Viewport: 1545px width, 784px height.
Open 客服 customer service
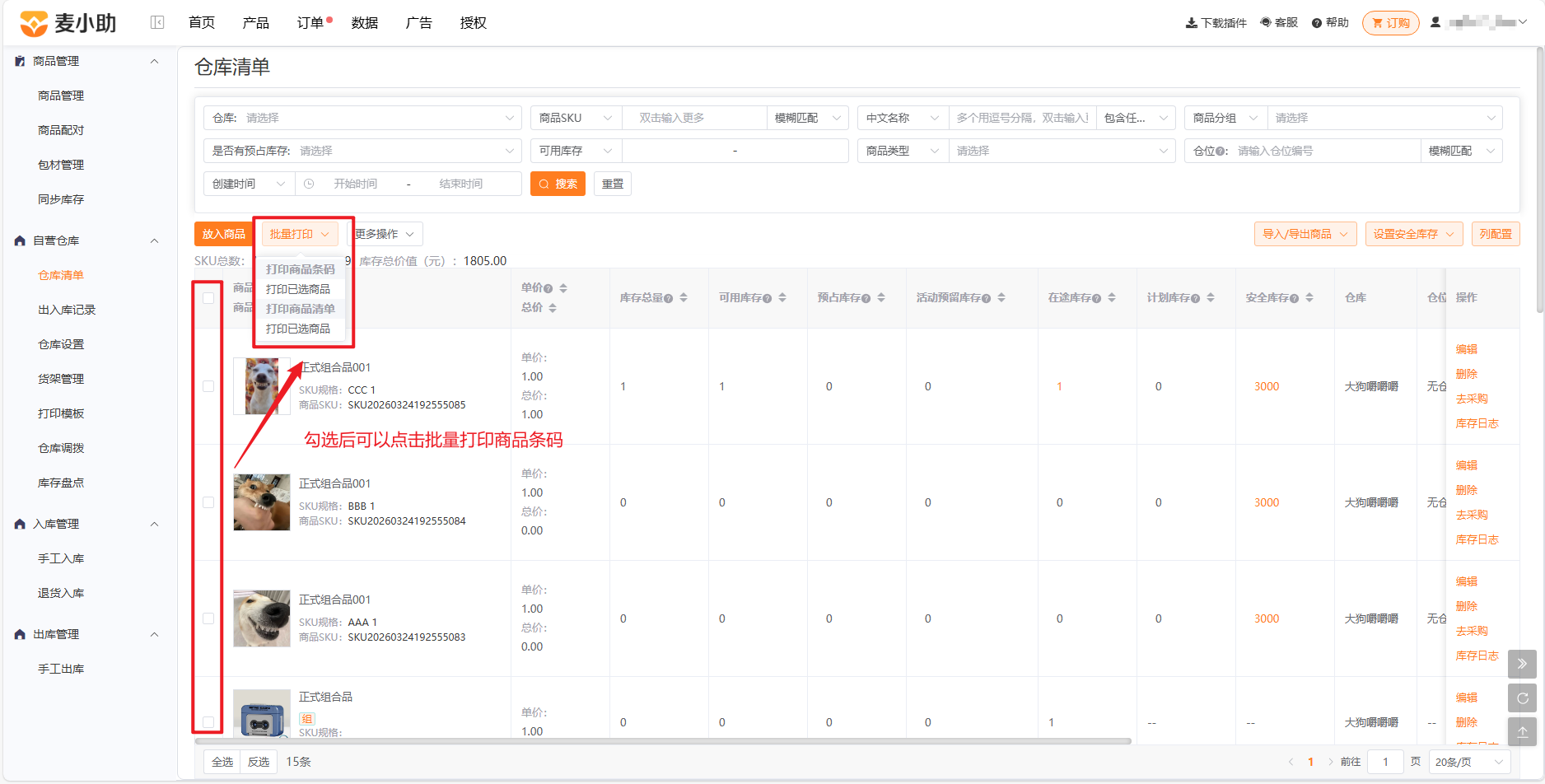(1279, 23)
